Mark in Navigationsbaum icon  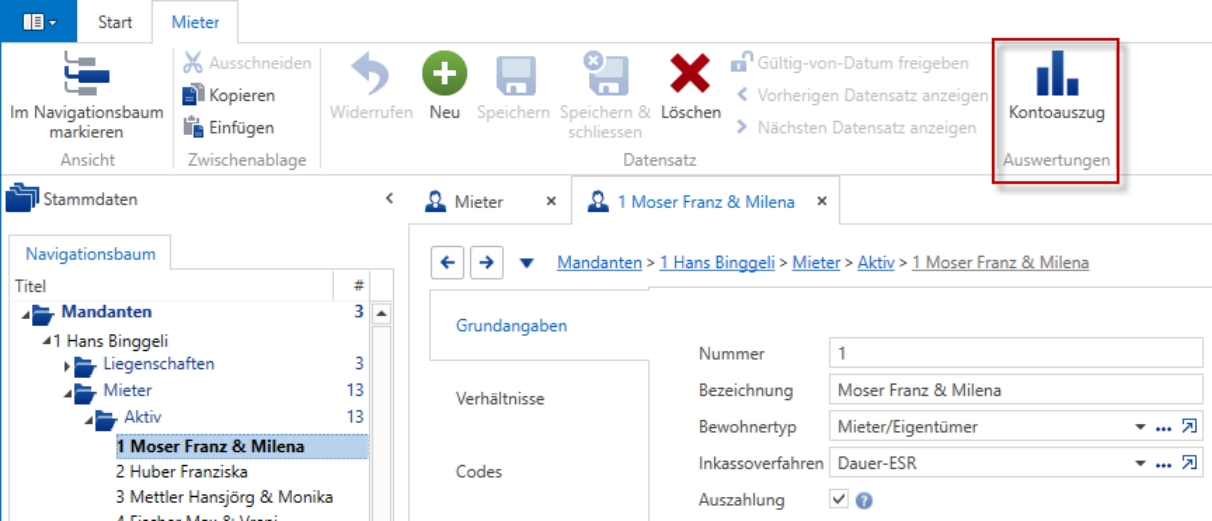[87, 74]
